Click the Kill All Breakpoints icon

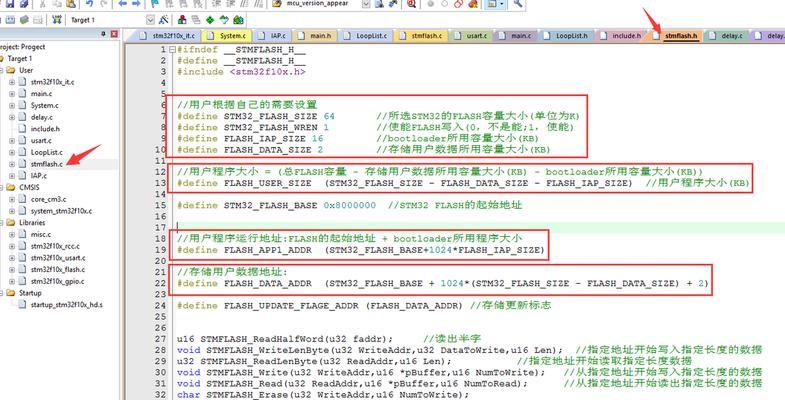click(x=473, y=4)
